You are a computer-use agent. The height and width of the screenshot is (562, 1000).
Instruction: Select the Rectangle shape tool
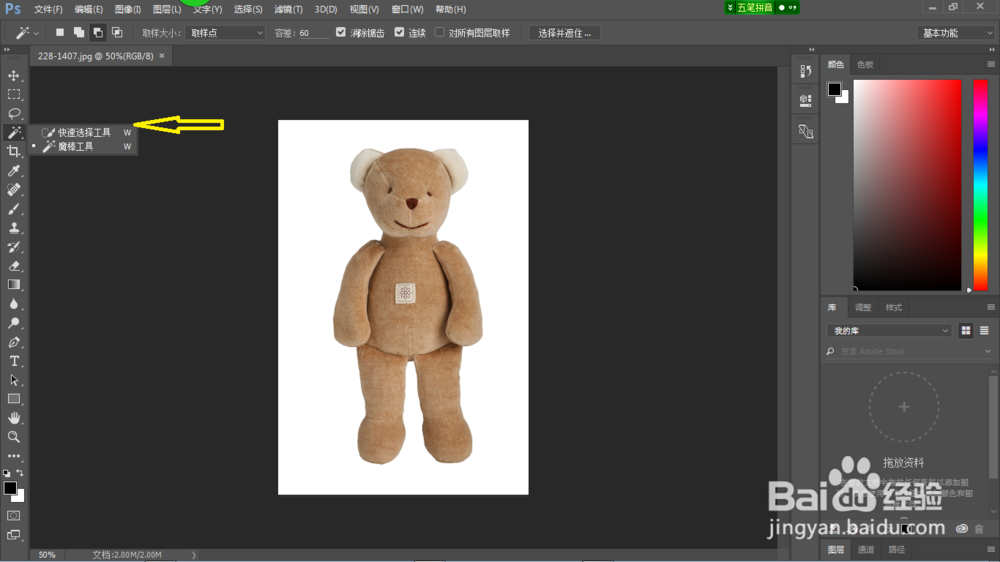pyautogui.click(x=13, y=399)
